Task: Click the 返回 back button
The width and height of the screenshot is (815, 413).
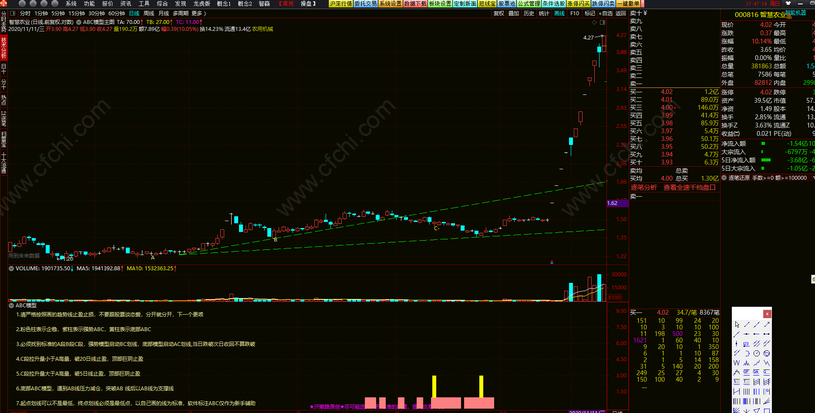Action: [621, 14]
